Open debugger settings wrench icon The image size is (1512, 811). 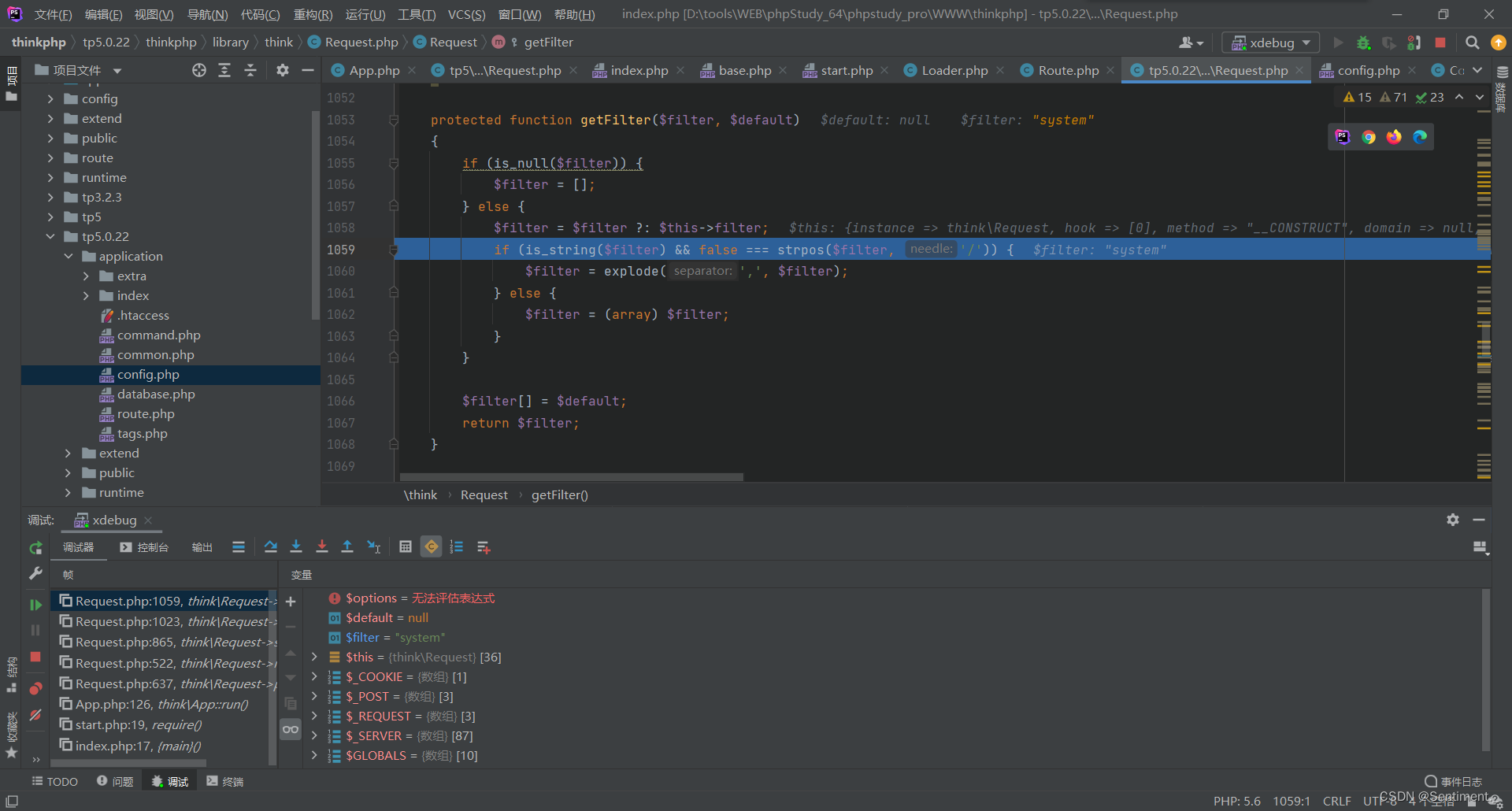point(35,573)
